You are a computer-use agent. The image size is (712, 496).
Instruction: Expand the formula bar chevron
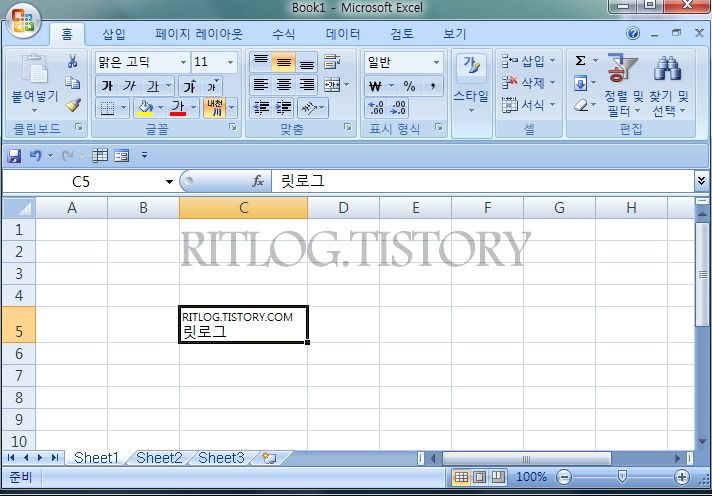[702, 181]
